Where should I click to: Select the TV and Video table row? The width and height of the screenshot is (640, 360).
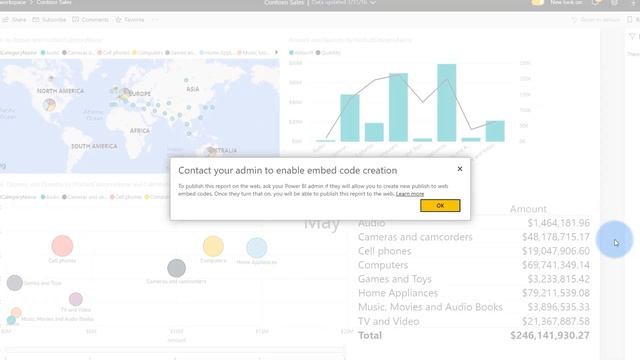[x=474, y=321]
